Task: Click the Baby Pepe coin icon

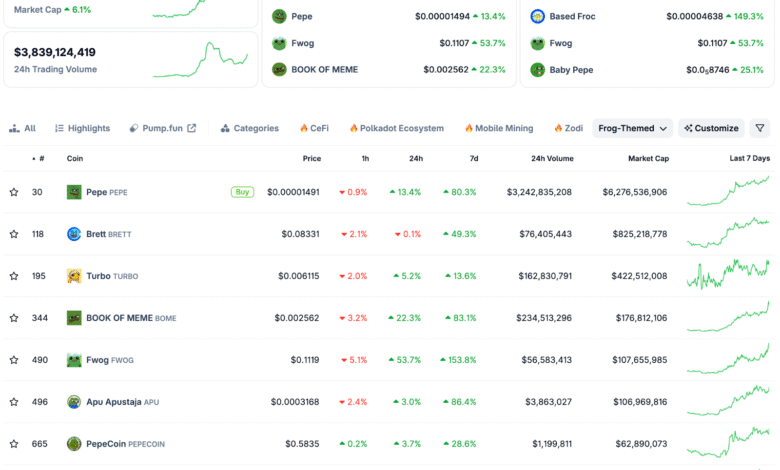Action: [537, 70]
